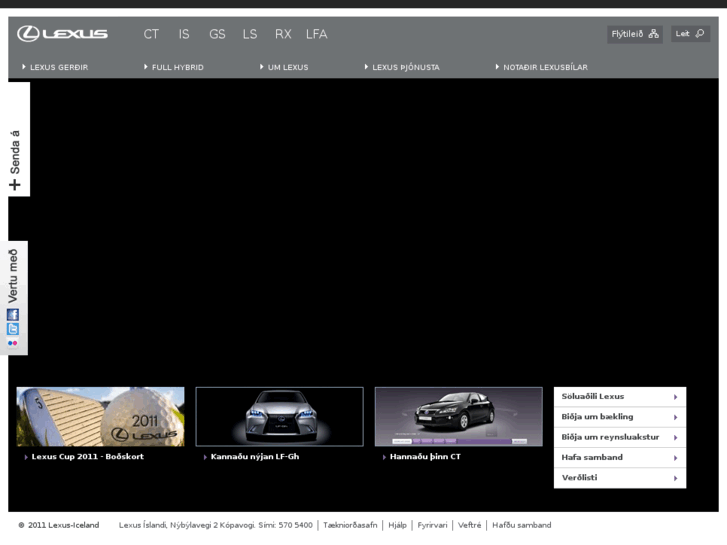The width and height of the screenshot is (727, 545).
Task: Follow Kannaðu nýjan LF-Gh link
Action: click(255, 456)
